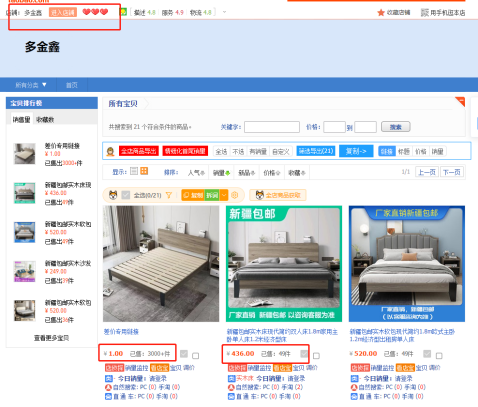Click the red 全店商品导出 button
This screenshot has width=478, height=407.
coord(139,151)
